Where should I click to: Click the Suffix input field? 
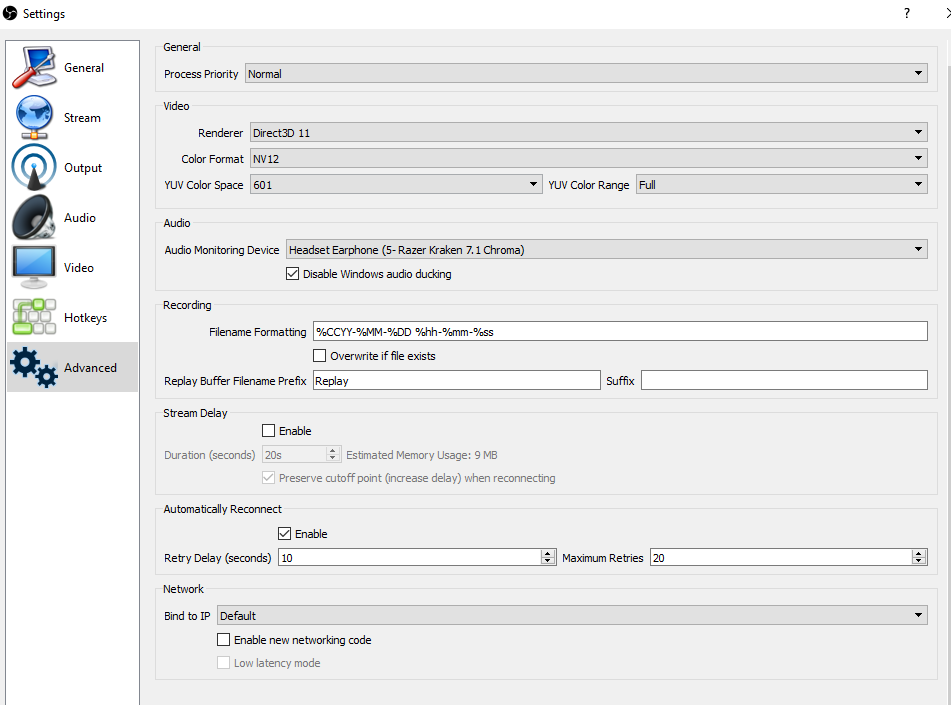[x=784, y=380]
